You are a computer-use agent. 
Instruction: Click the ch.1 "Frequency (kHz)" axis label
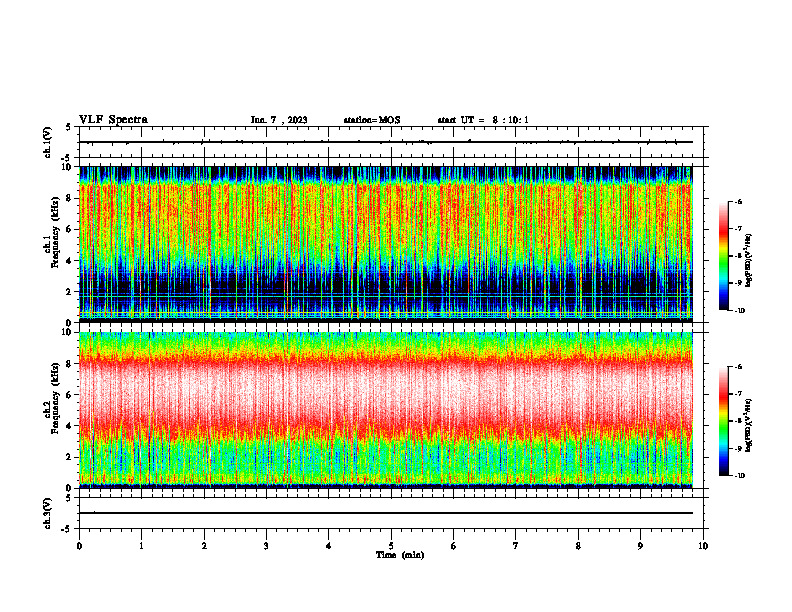[55, 232]
